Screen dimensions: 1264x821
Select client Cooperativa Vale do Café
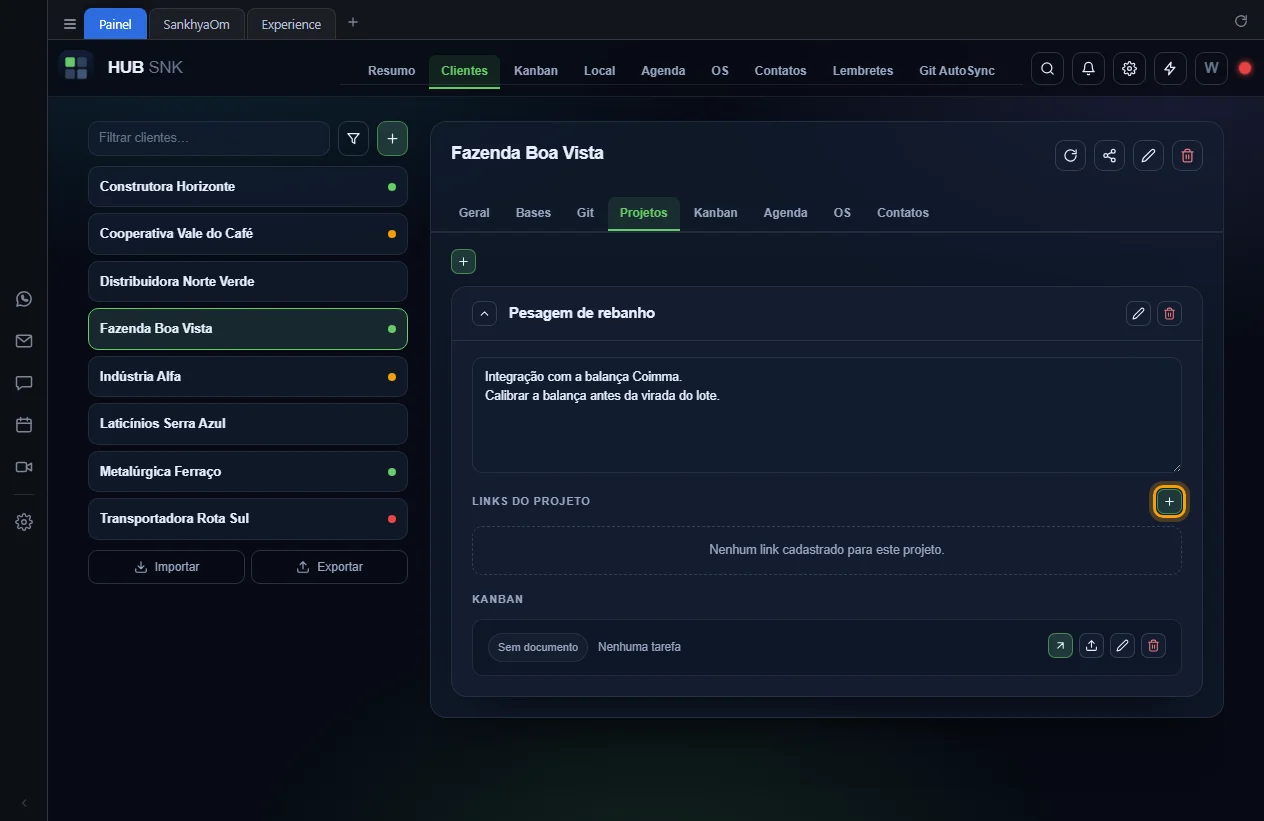(248, 234)
